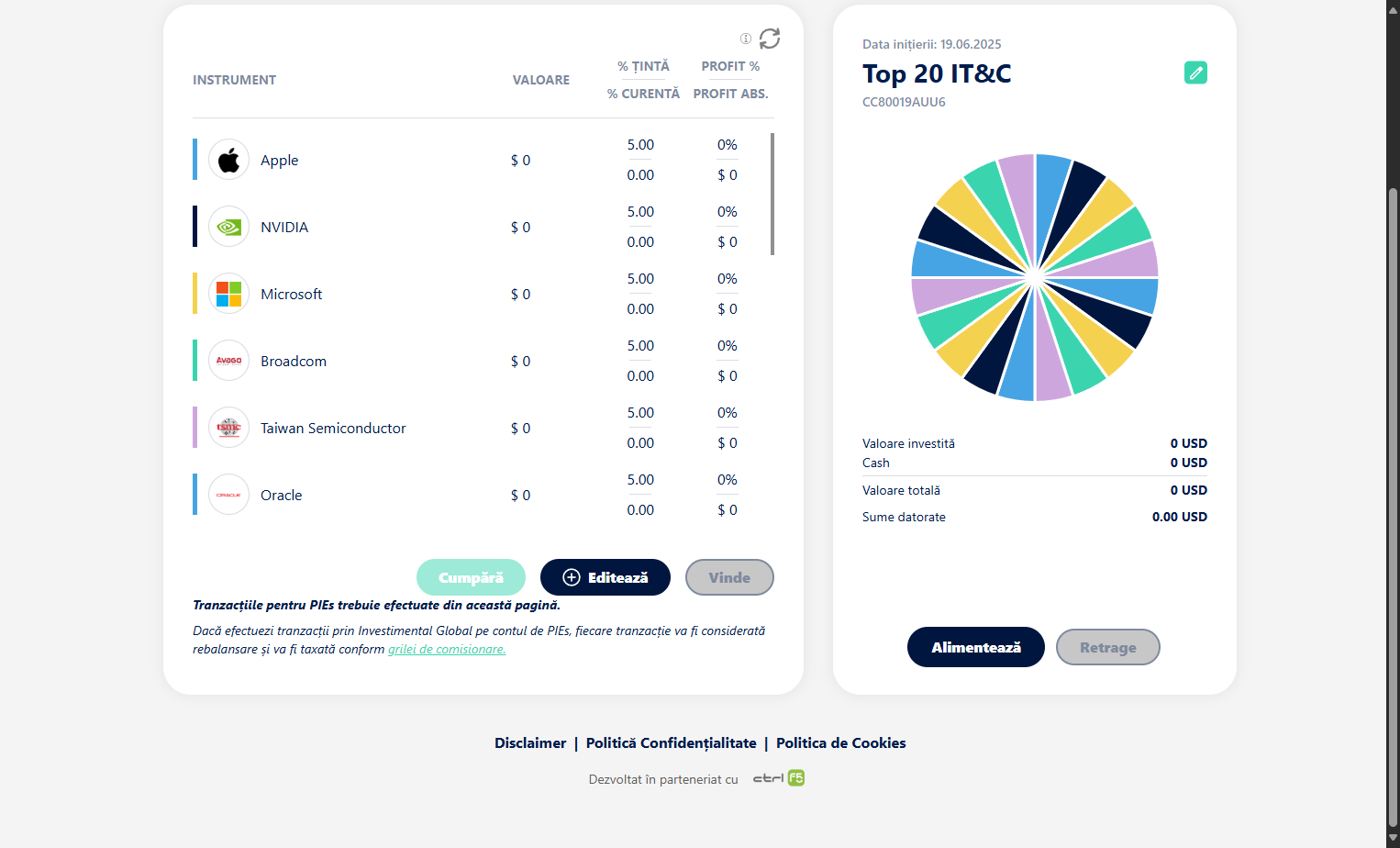This screenshot has width=1400, height=848.
Task: Click the Alimentează button
Action: click(x=976, y=647)
